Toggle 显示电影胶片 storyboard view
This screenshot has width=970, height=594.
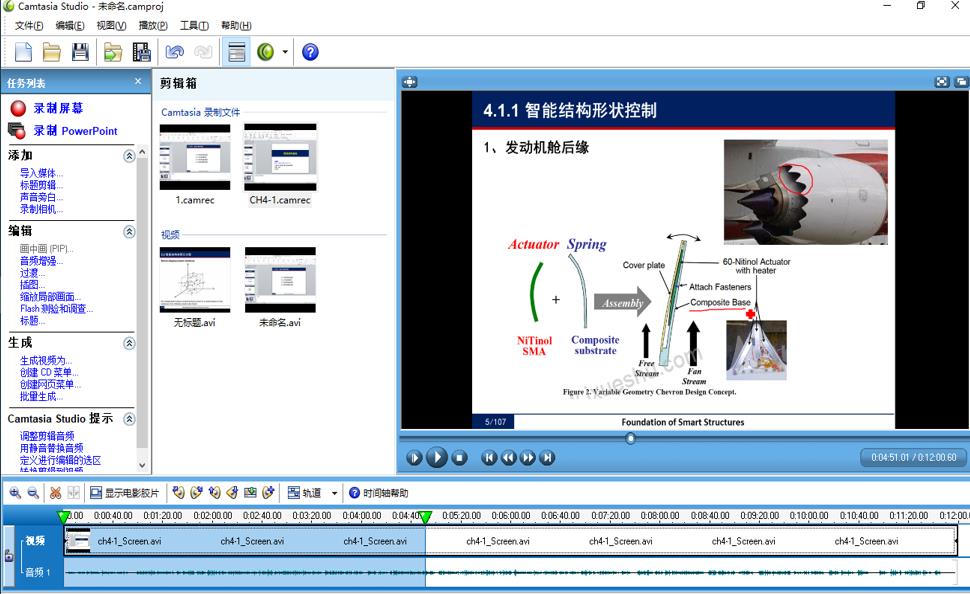pyautogui.click(x=124, y=493)
